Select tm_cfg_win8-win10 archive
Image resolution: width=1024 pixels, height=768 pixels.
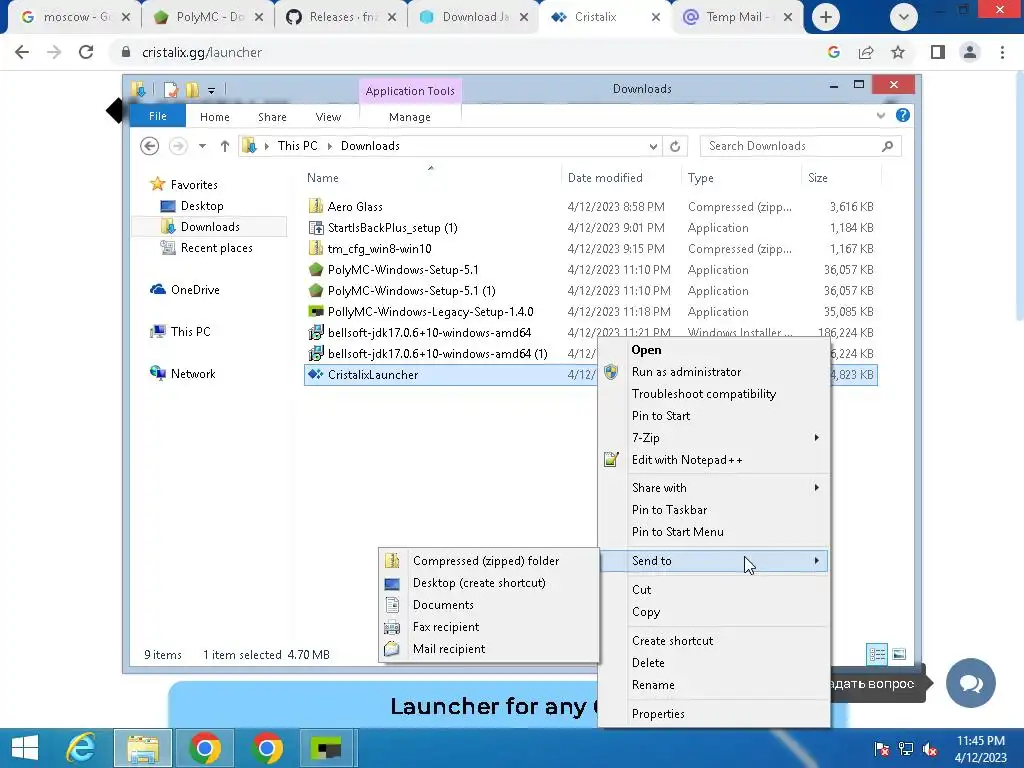379,248
